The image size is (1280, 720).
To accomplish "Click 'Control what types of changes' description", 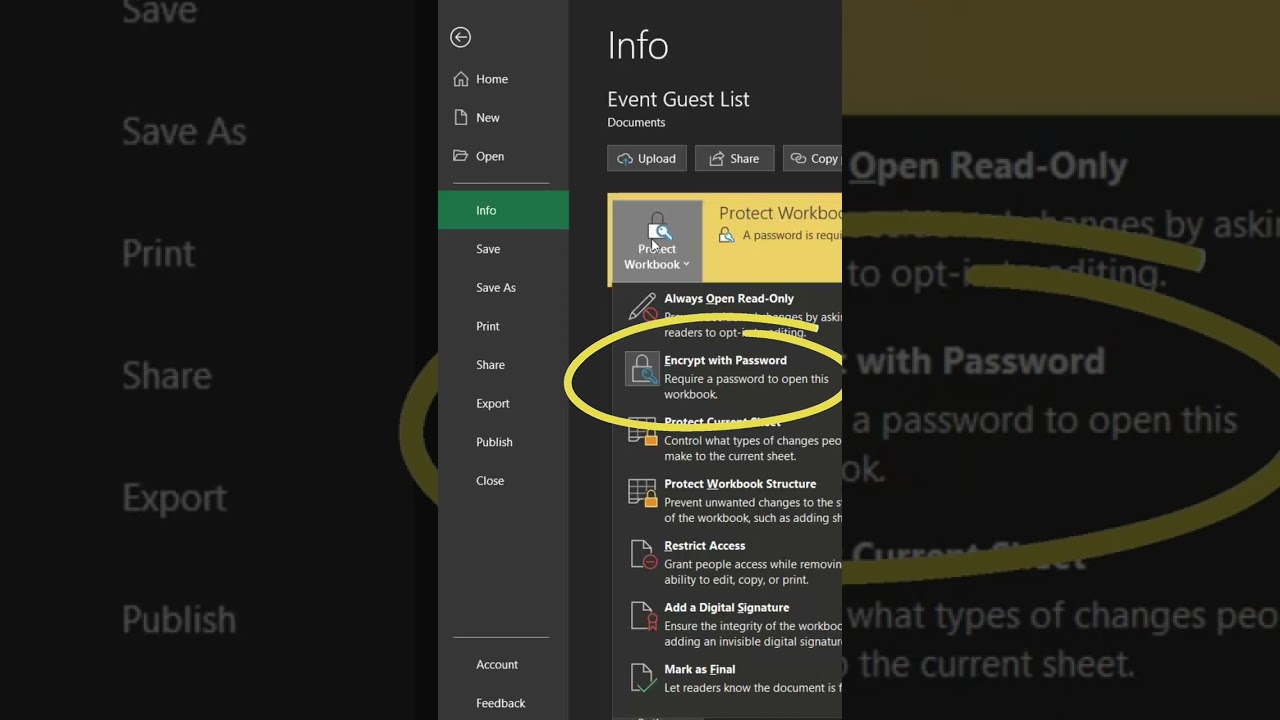I will coord(753,448).
